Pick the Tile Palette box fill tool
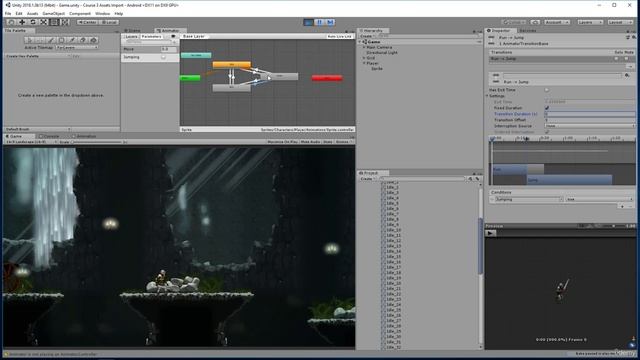Image resolution: width=640 pixels, height=360 pixels. [61, 40]
